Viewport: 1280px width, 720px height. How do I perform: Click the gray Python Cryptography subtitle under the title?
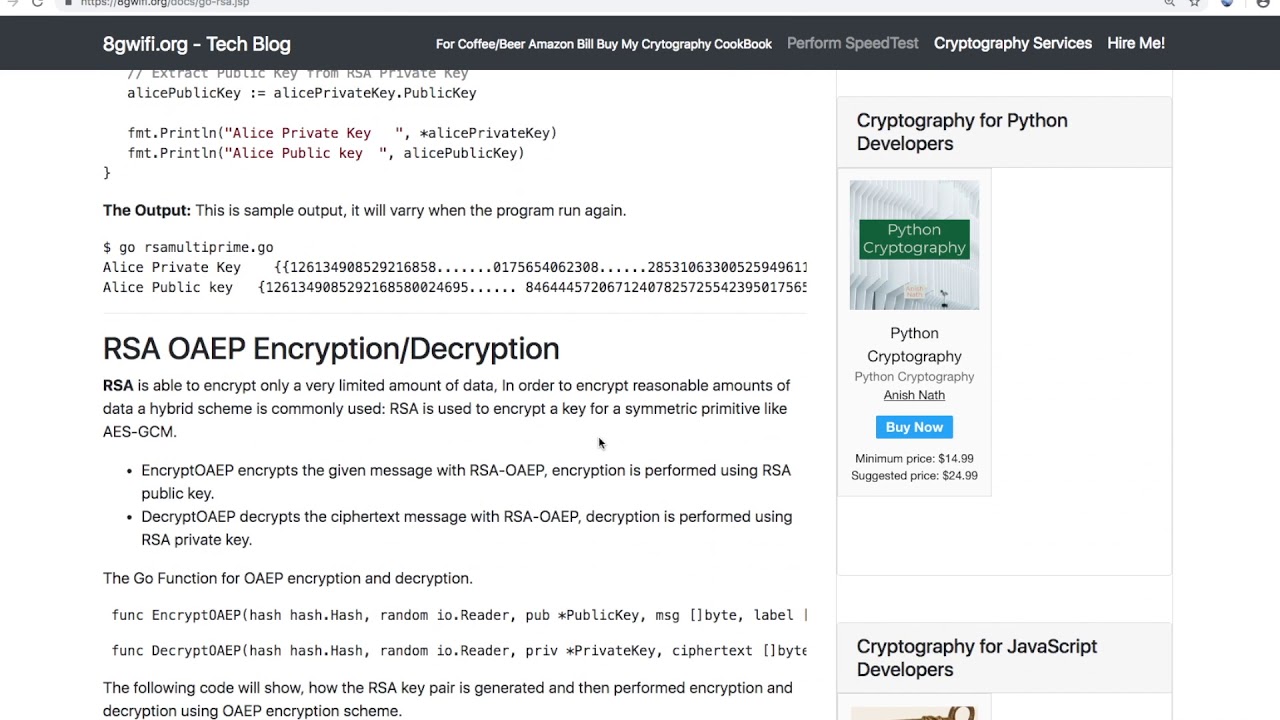pos(914,377)
